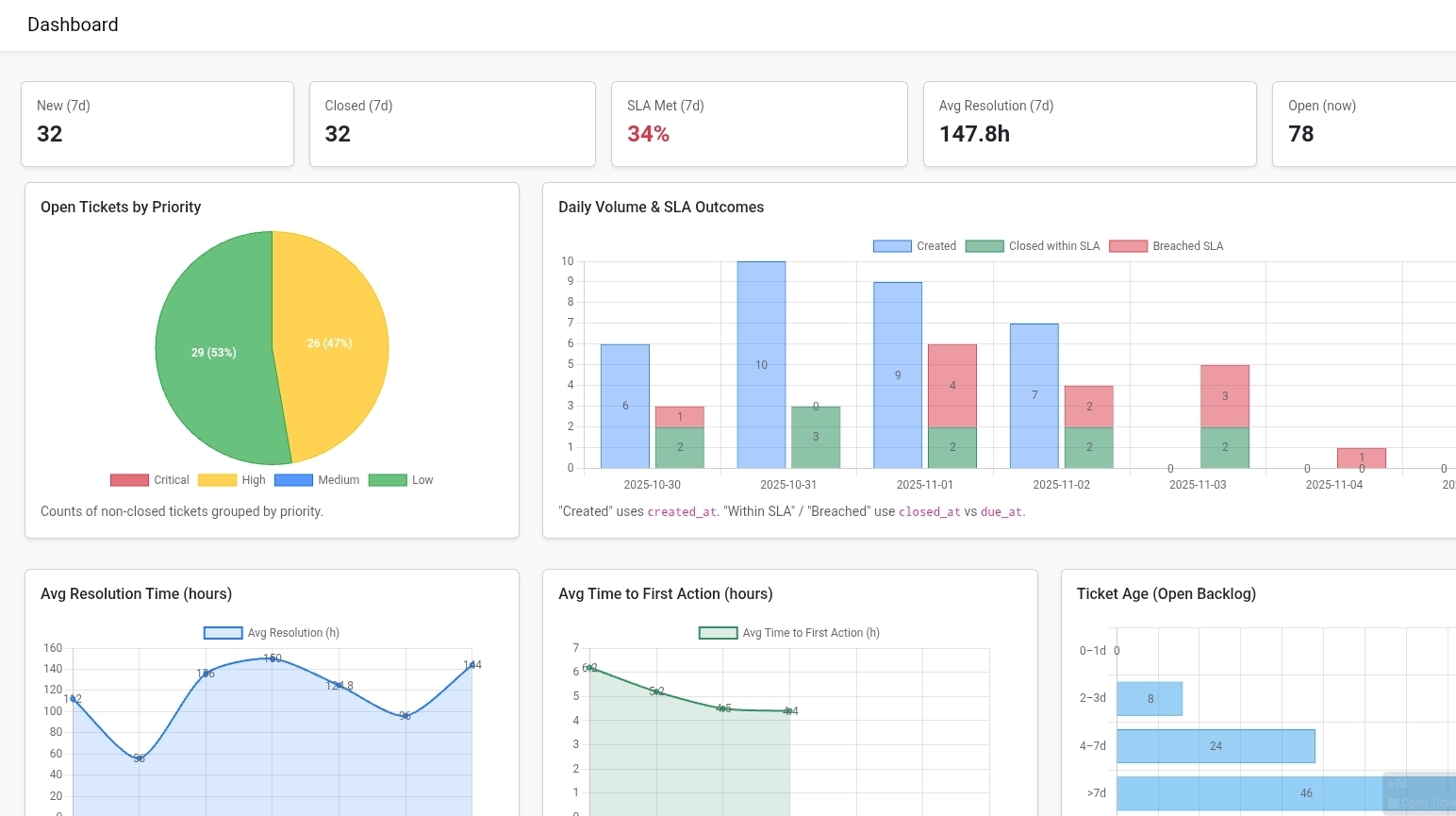Hide the Created series in Daily Volume

(914, 246)
